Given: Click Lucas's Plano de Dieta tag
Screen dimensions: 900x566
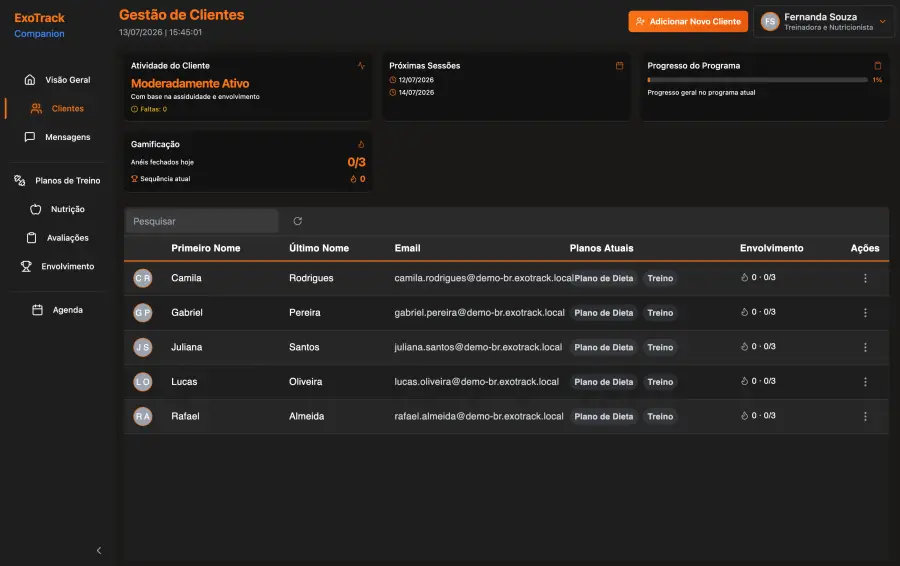Looking at the screenshot, I should coord(603,382).
